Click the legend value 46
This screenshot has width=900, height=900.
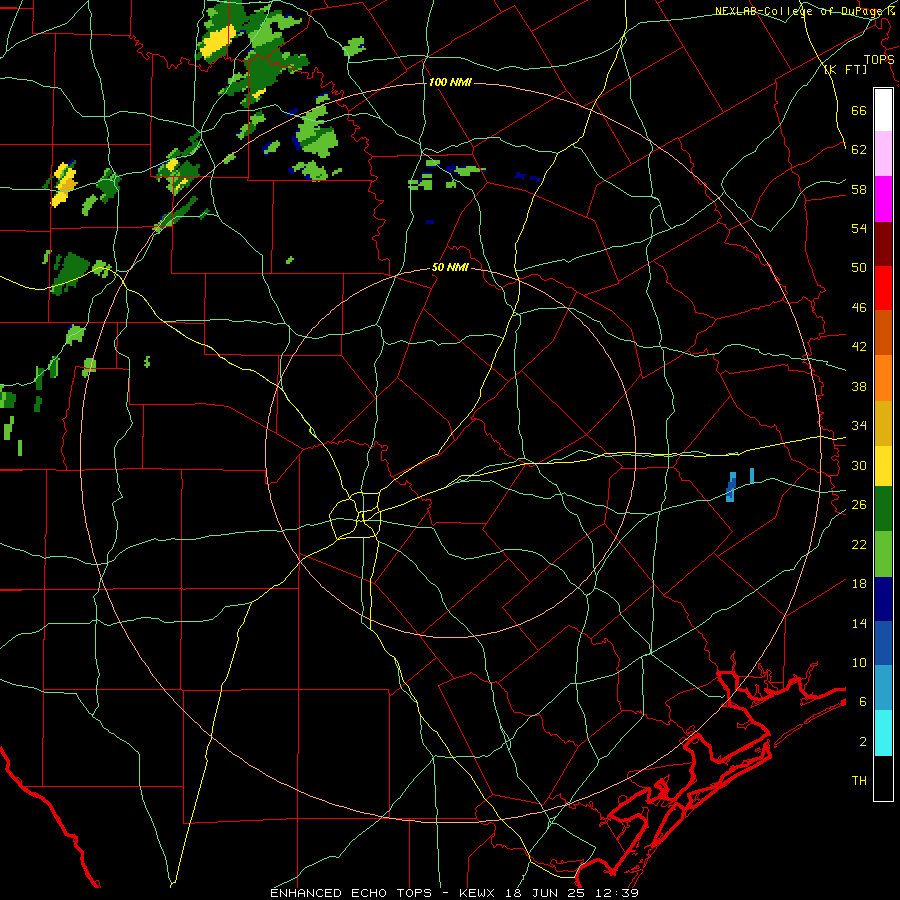tap(859, 308)
